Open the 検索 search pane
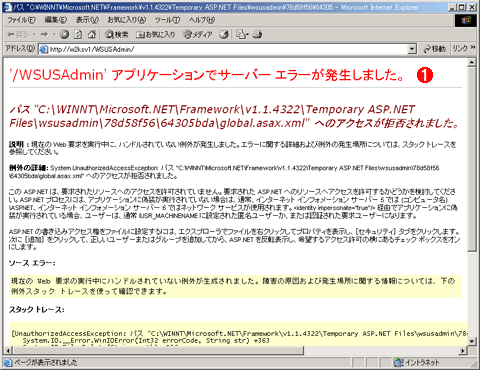The image size is (480, 370). pos(116,34)
